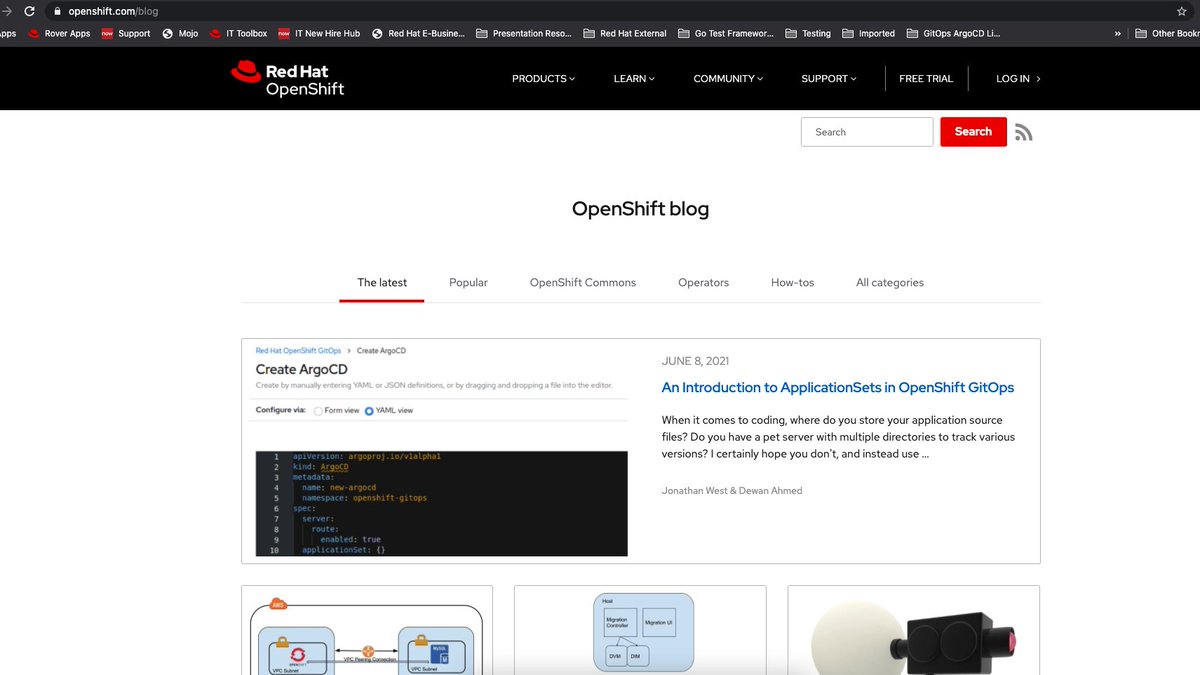Open the Support bookmark

(x=126, y=33)
